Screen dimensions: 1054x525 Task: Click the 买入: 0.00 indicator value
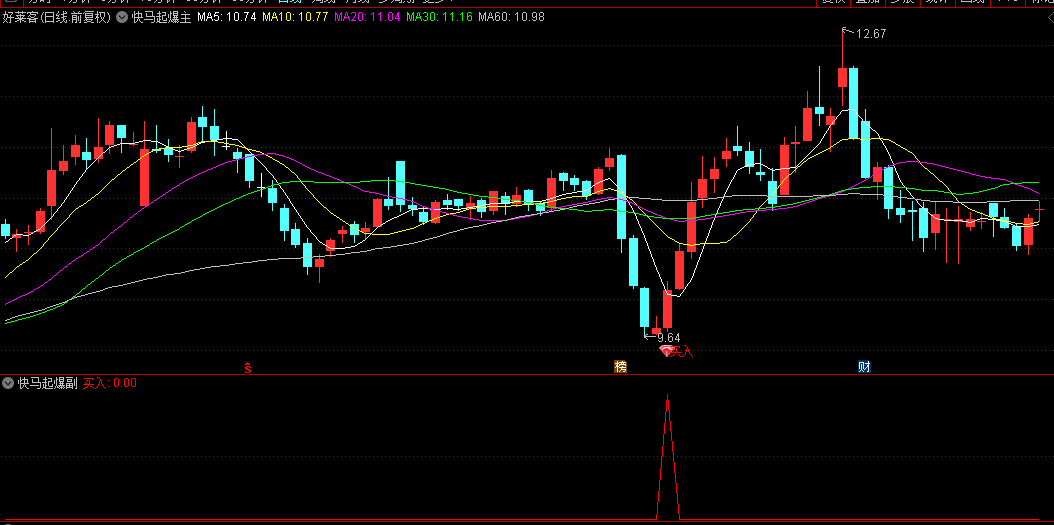pyautogui.click(x=110, y=383)
